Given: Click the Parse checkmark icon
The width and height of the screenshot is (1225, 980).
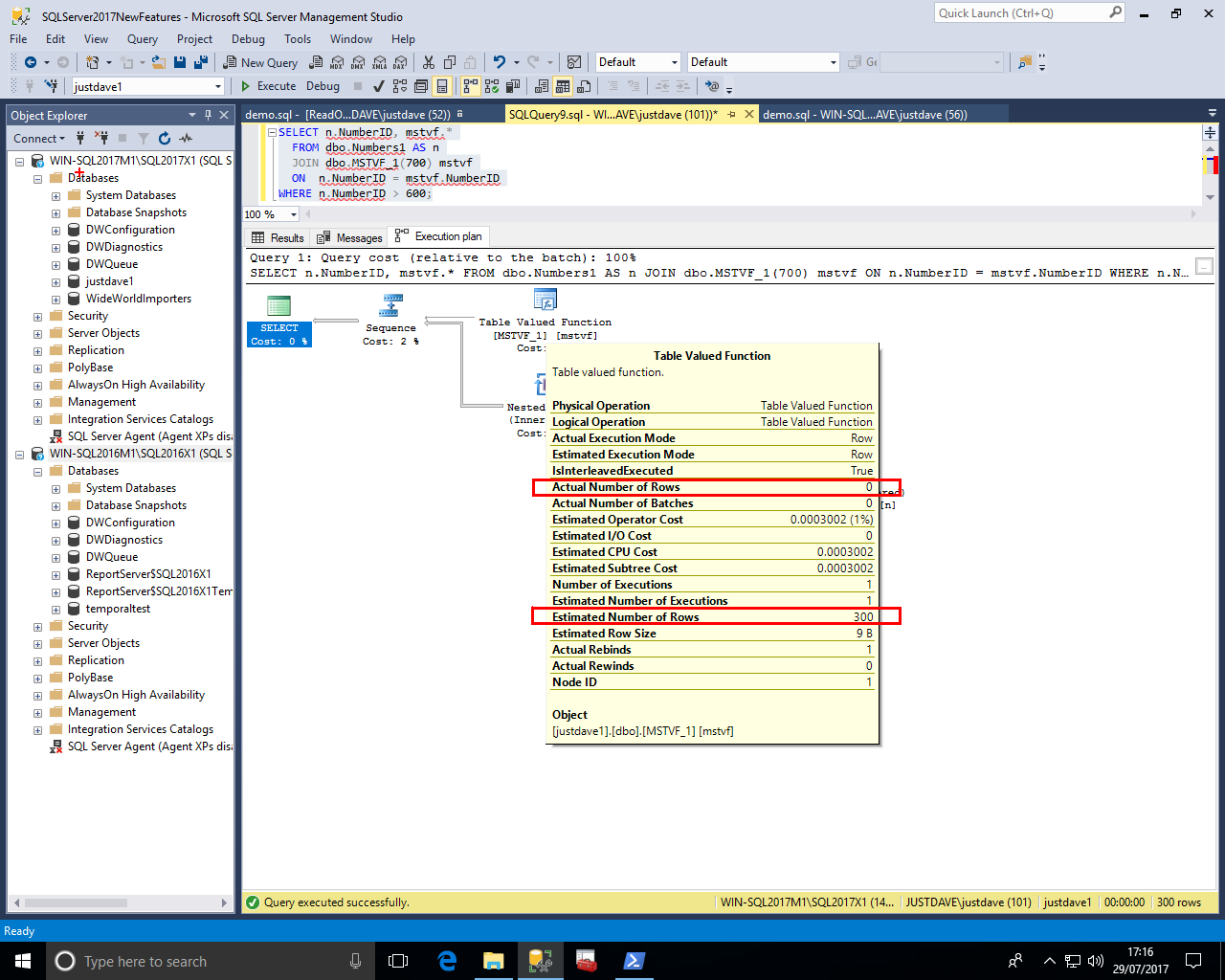Looking at the screenshot, I should click(x=379, y=86).
